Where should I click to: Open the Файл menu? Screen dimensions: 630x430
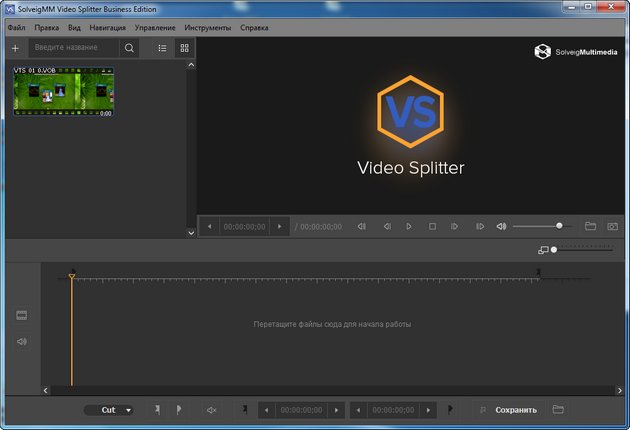point(16,28)
